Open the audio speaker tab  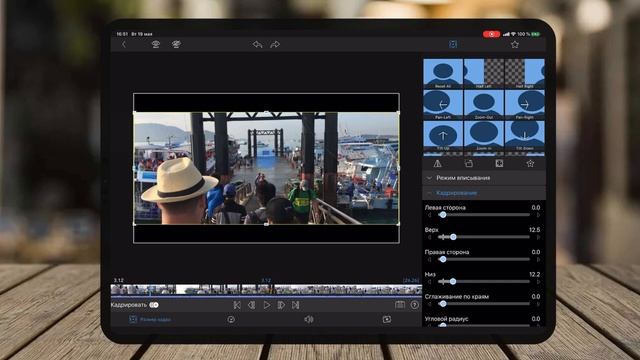309,320
